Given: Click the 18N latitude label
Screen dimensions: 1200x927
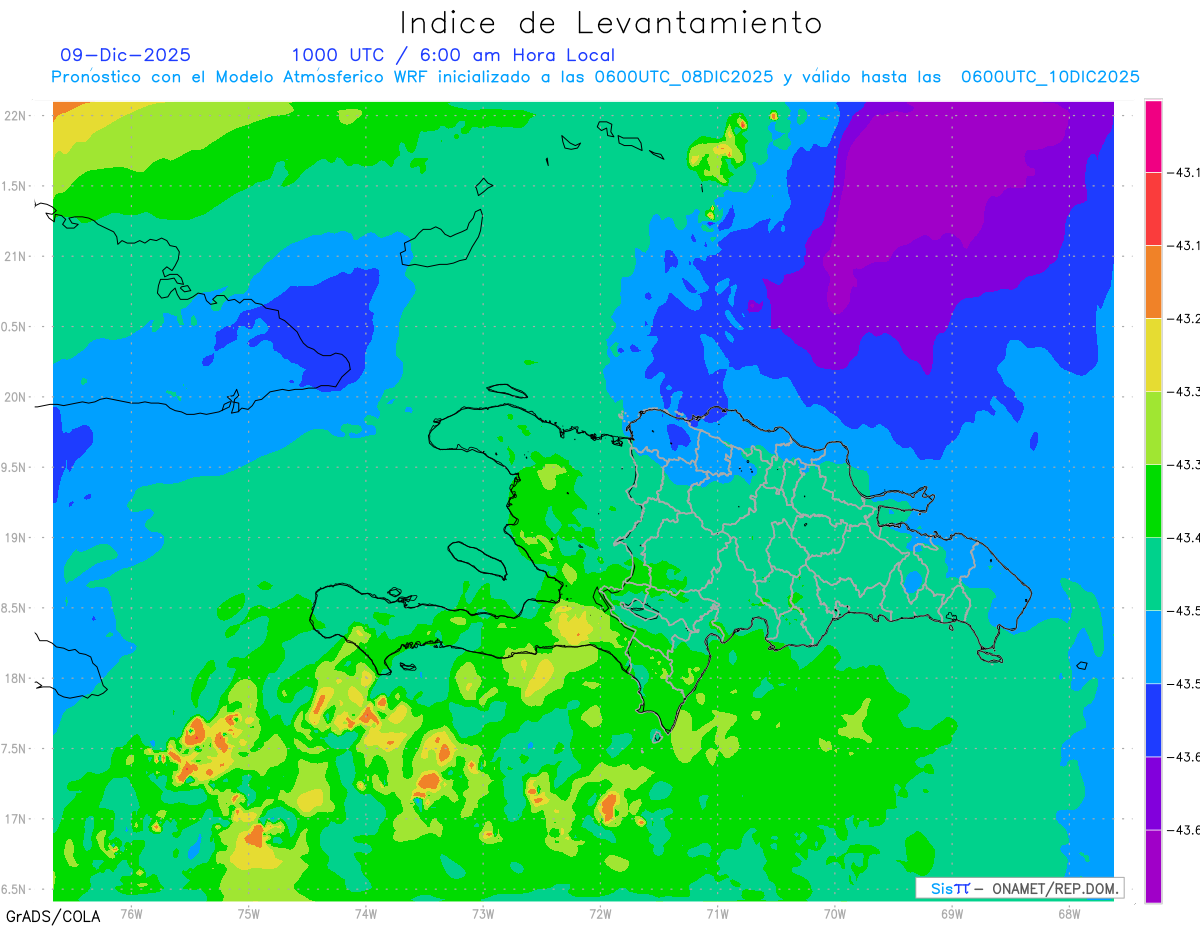Looking at the screenshot, I should click(17, 679).
